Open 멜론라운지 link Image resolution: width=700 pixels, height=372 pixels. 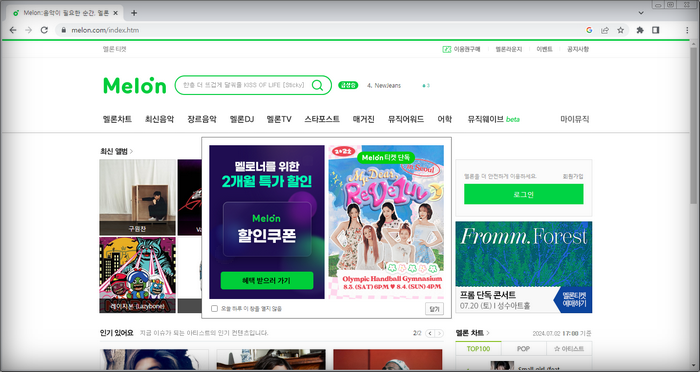508,49
